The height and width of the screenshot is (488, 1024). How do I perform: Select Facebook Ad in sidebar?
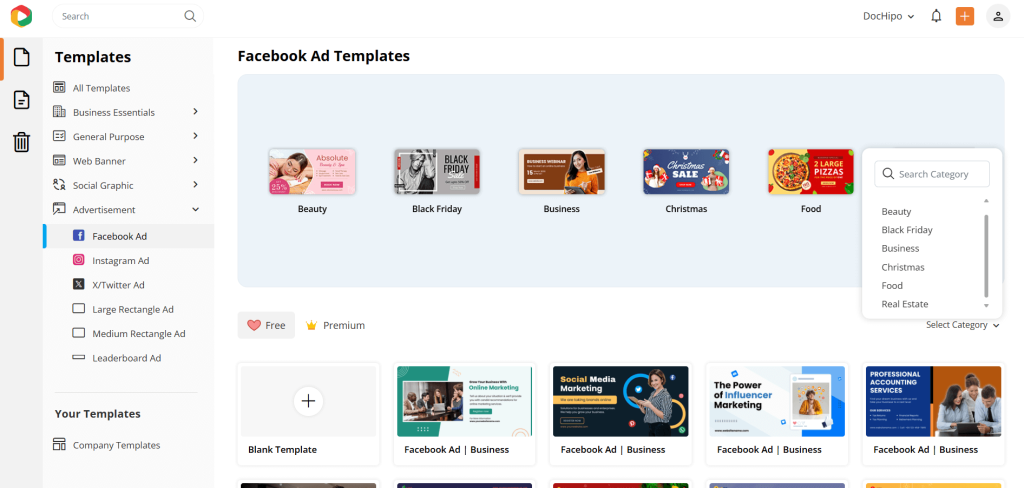tap(129, 236)
